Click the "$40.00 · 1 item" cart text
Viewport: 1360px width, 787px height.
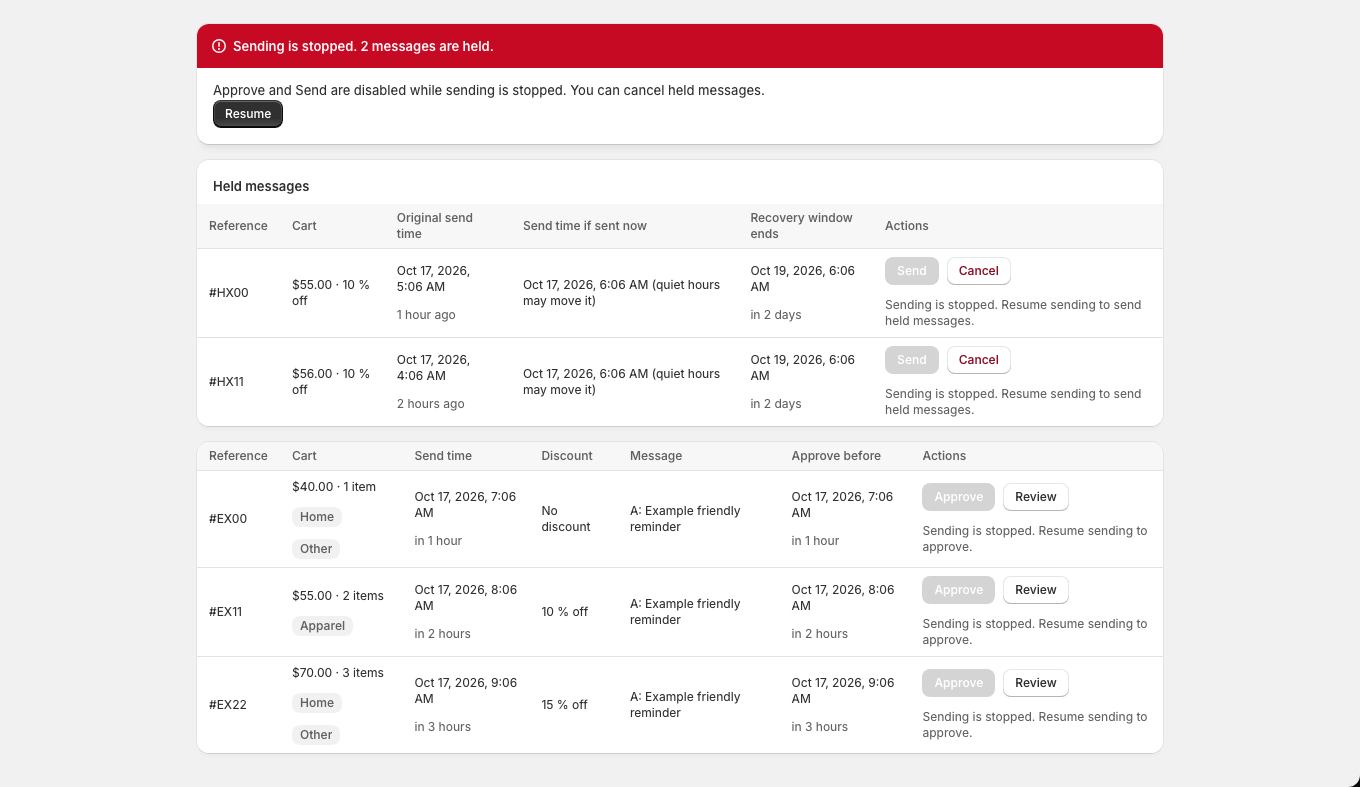click(334, 487)
